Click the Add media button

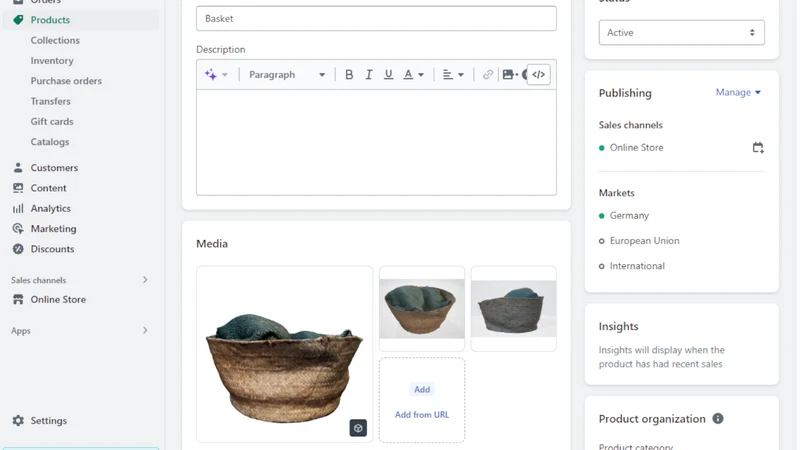point(422,389)
